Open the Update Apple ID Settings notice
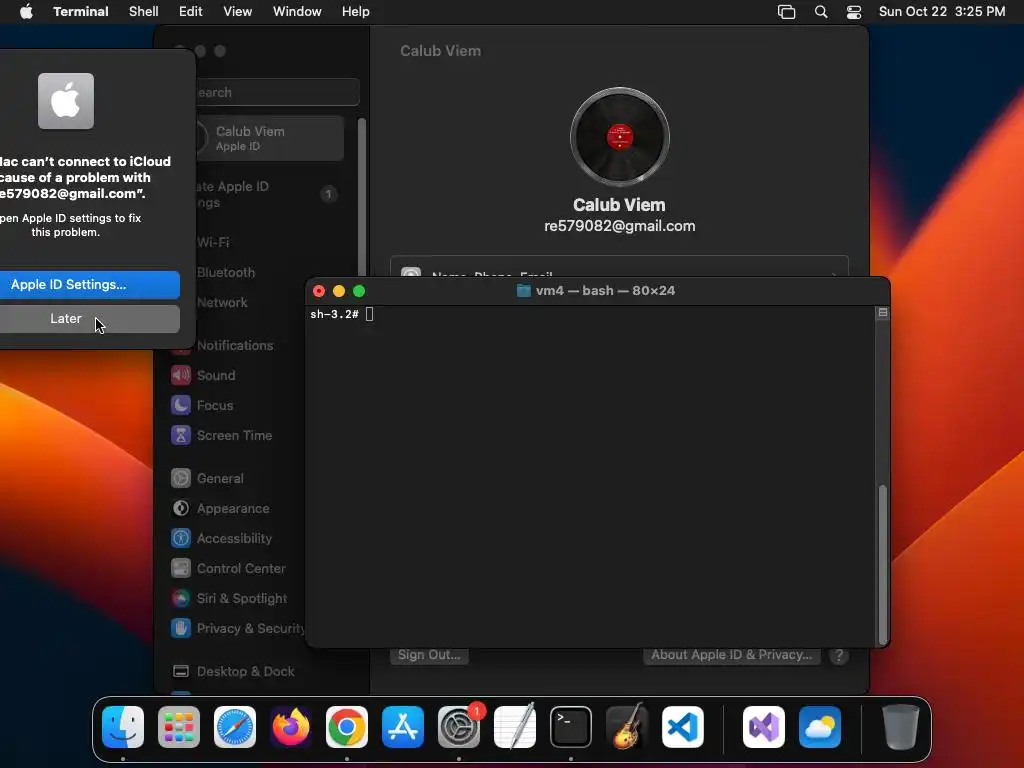The width and height of the screenshot is (1024, 768). (269, 194)
